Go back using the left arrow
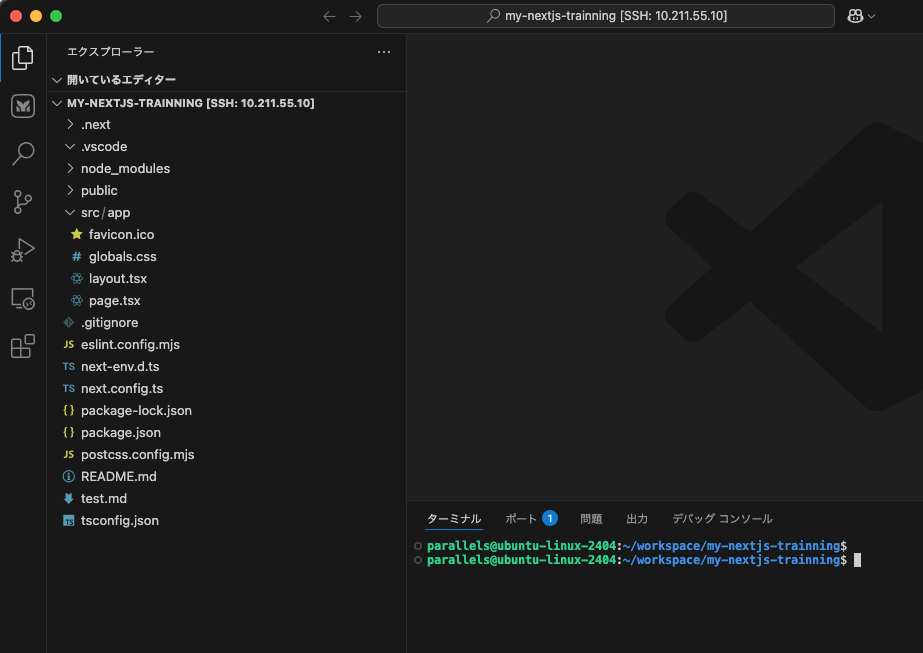The width and height of the screenshot is (923, 653). (x=330, y=16)
